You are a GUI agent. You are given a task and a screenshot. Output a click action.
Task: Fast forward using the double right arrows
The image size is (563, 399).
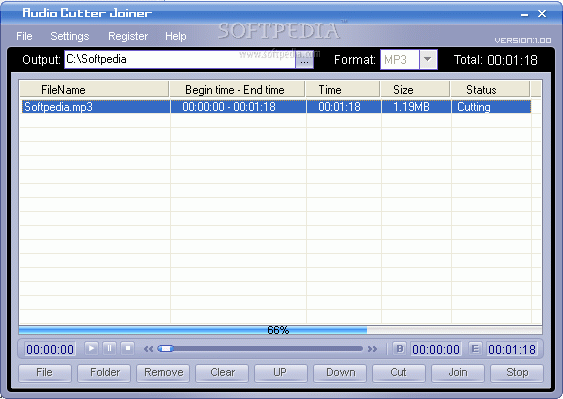pos(372,349)
